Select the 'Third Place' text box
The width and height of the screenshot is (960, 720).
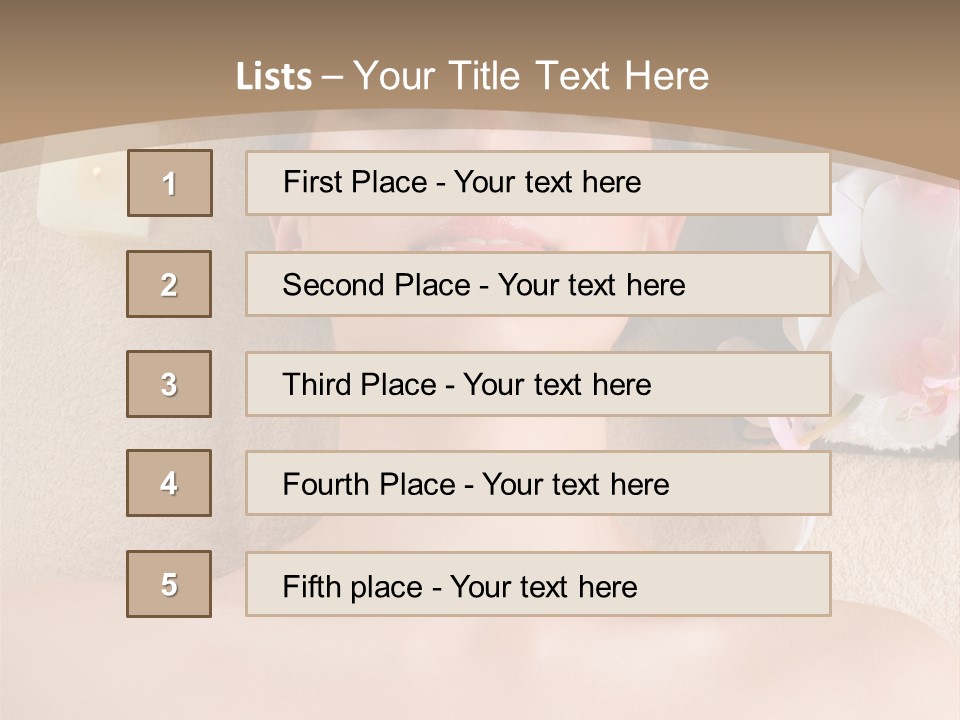[538, 384]
